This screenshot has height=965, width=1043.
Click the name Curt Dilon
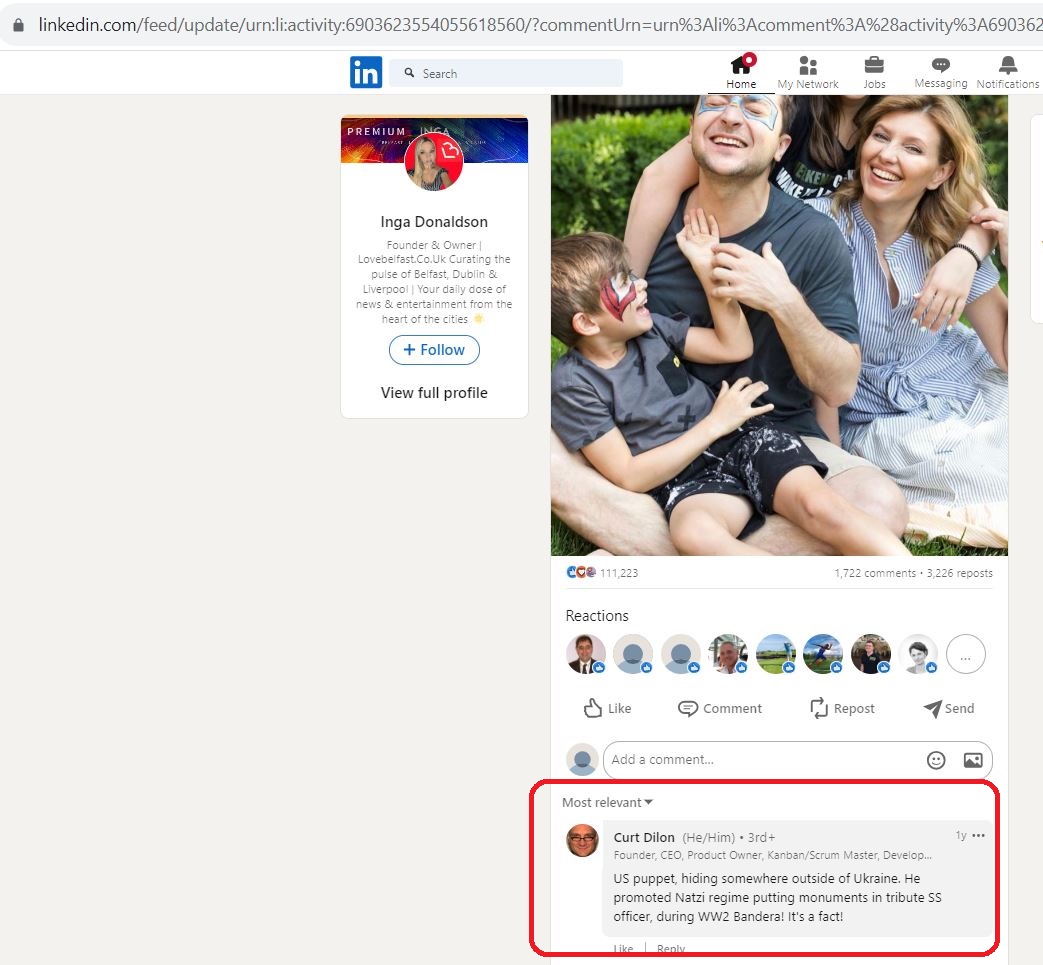[644, 837]
